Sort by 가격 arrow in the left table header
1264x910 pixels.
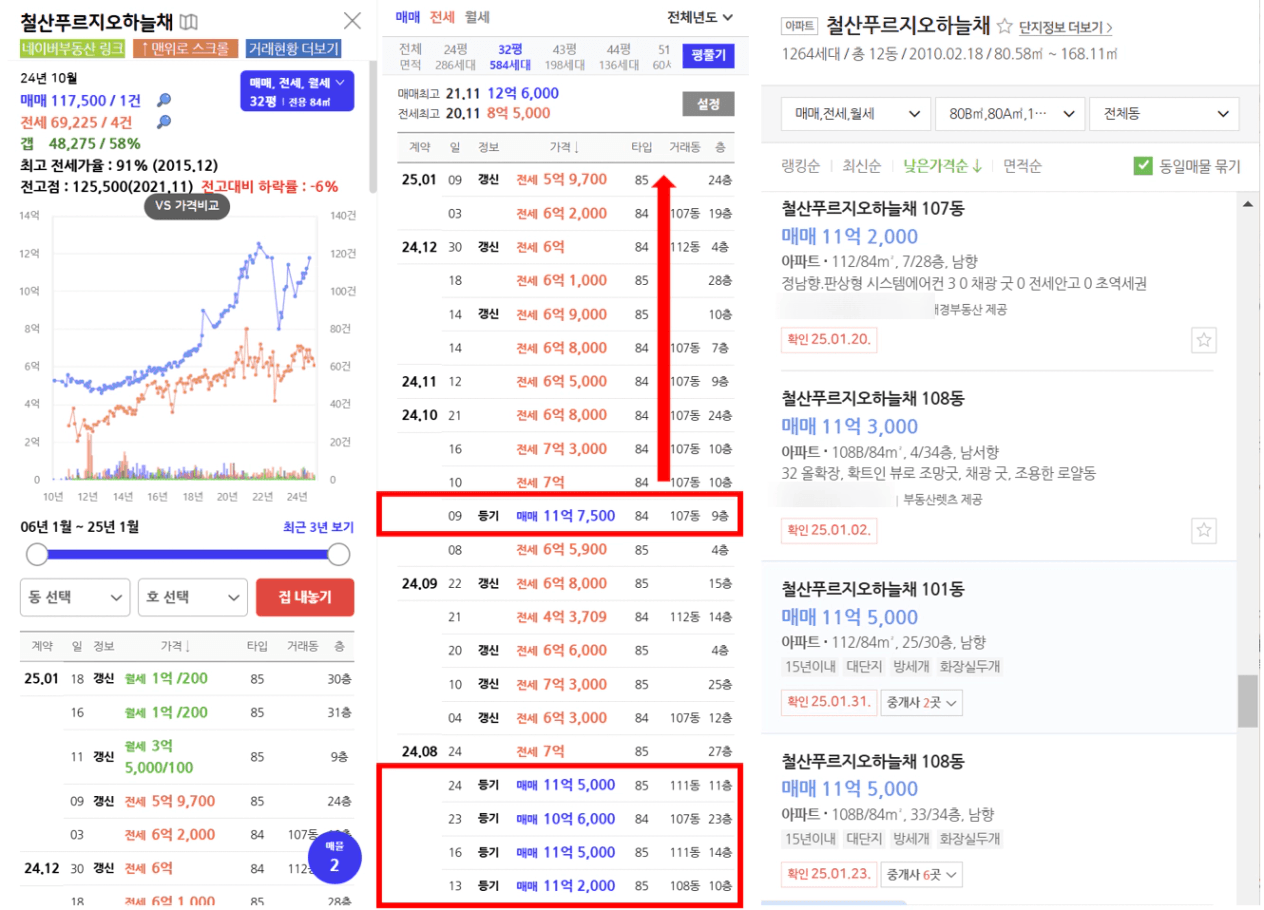(x=176, y=646)
